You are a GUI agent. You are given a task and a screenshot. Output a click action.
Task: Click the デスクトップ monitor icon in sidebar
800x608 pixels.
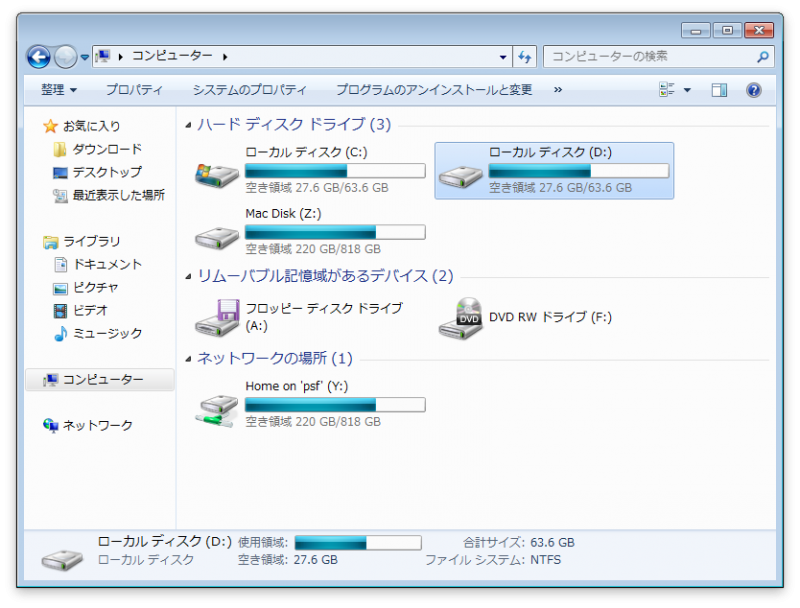tap(60, 173)
